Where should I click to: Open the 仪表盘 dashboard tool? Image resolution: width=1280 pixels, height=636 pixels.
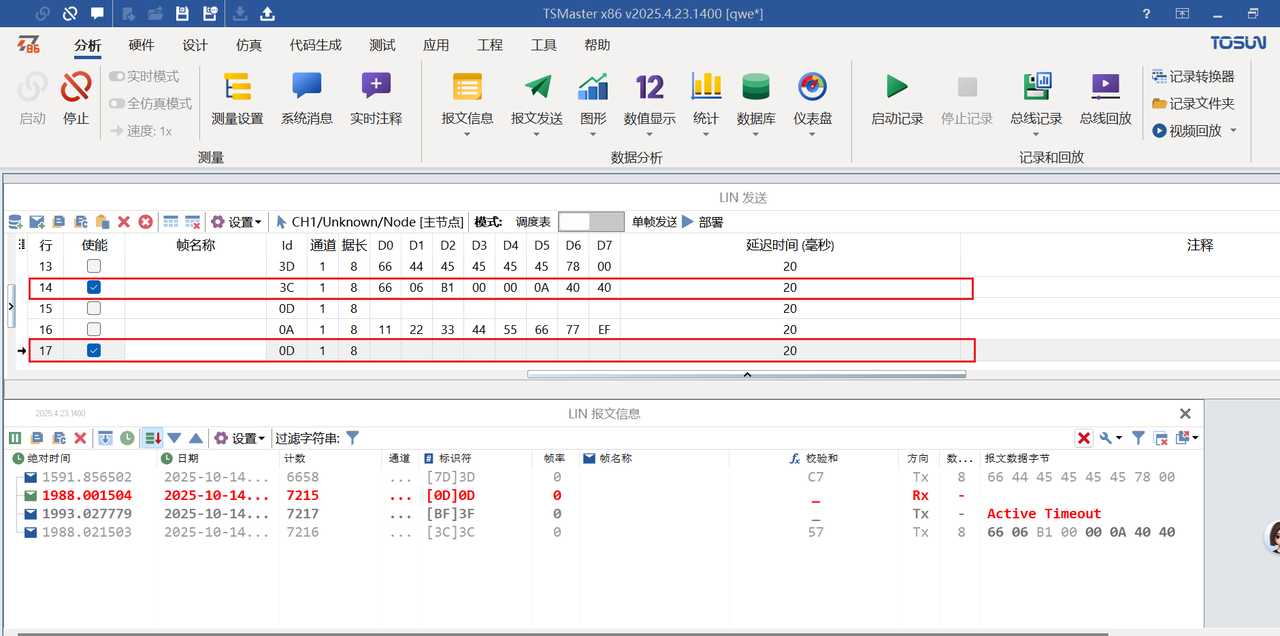[811, 100]
